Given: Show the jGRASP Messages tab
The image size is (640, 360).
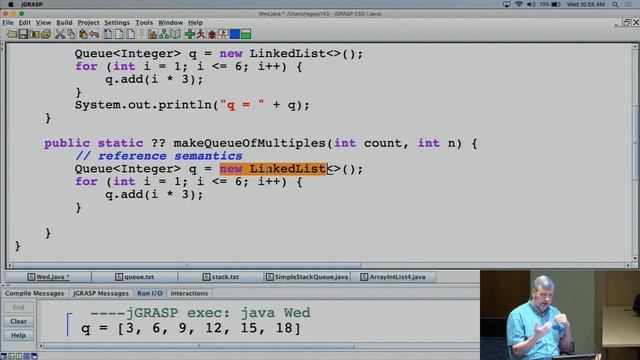Looking at the screenshot, I should click(x=101, y=293).
